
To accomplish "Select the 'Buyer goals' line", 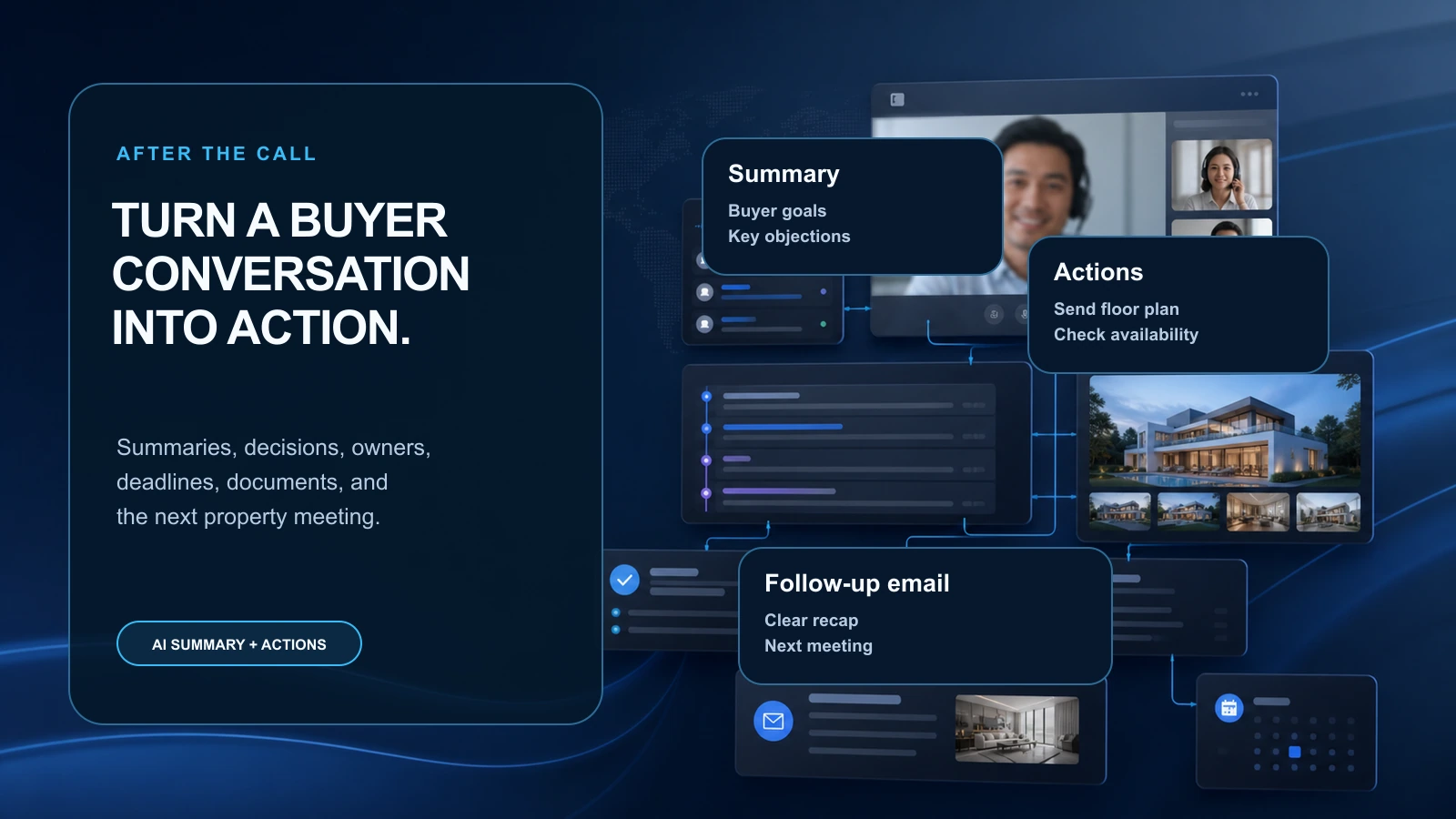I will click(777, 211).
